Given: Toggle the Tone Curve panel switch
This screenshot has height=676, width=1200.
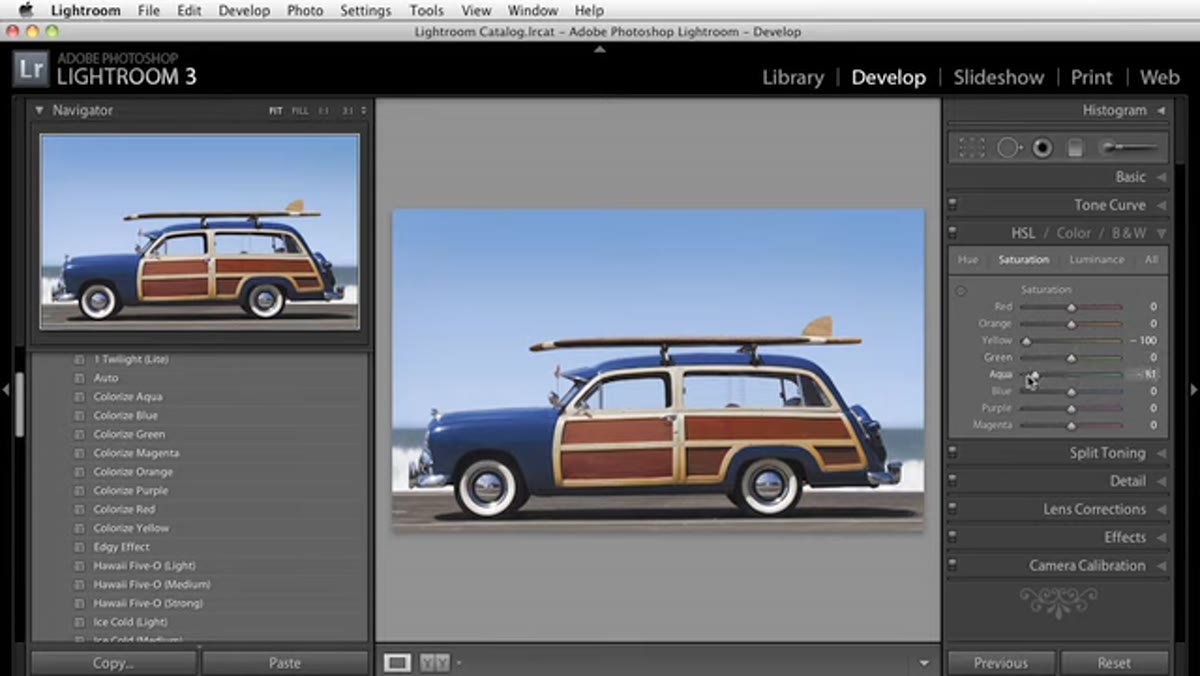Looking at the screenshot, I should (x=953, y=205).
